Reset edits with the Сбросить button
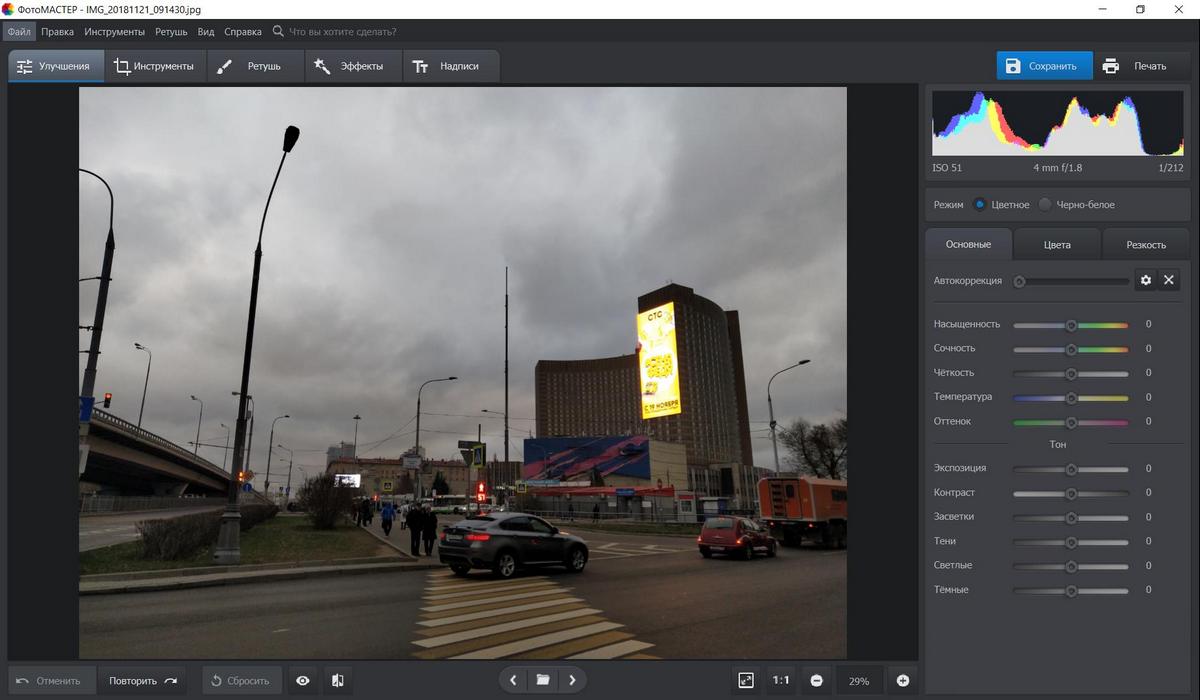 240,680
